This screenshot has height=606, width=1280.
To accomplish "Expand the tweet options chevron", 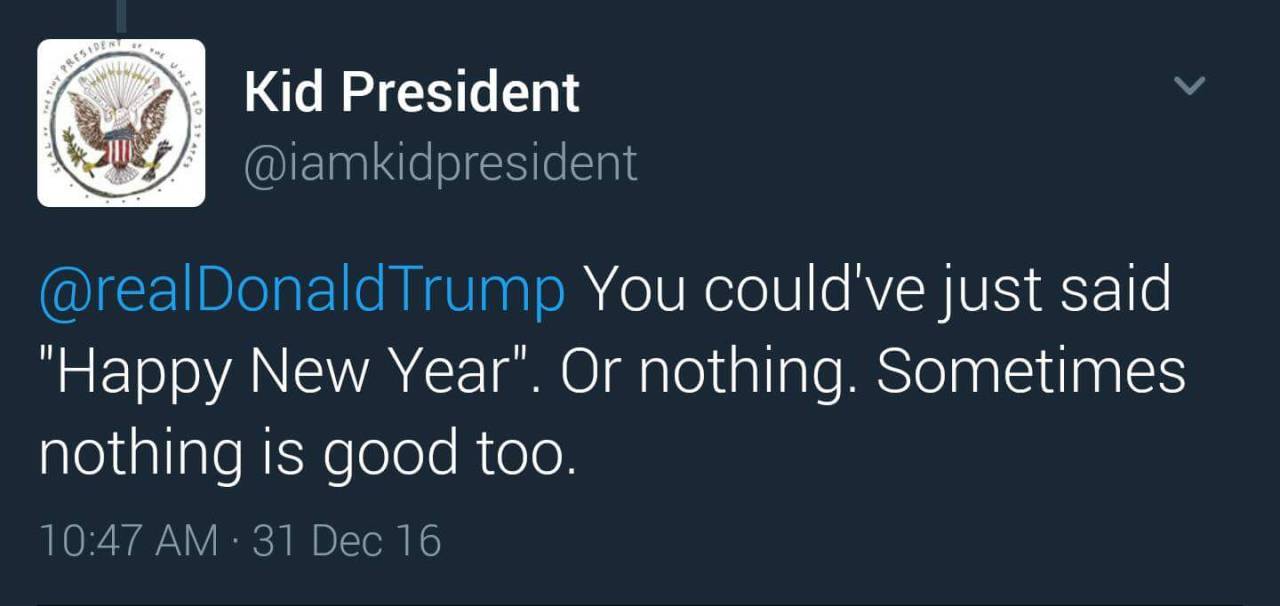I will click(1189, 86).
